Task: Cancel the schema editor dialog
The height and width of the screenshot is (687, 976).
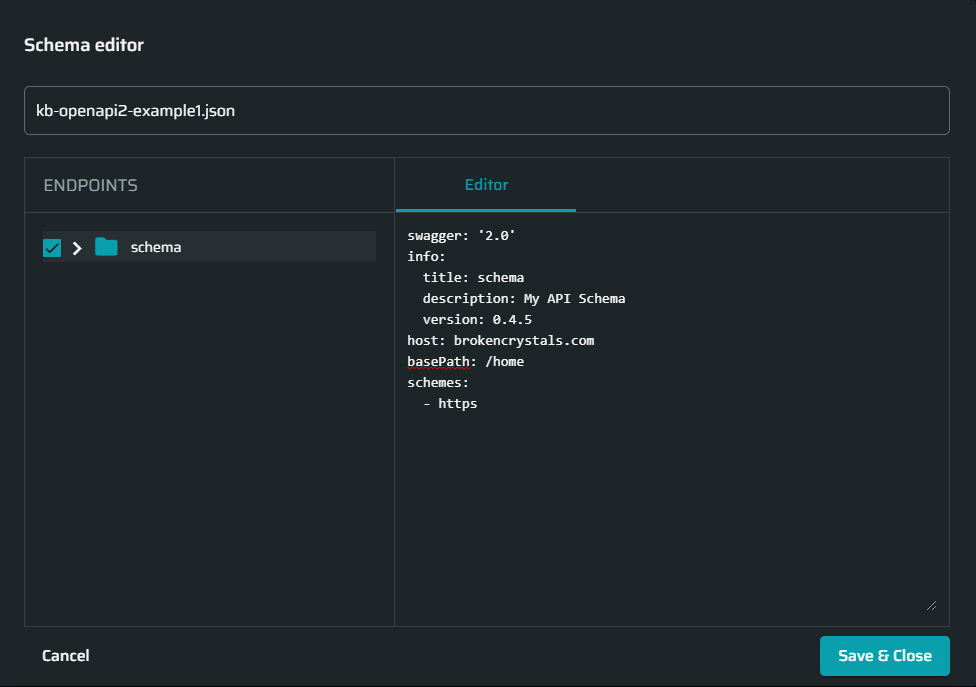Action: tap(65, 656)
